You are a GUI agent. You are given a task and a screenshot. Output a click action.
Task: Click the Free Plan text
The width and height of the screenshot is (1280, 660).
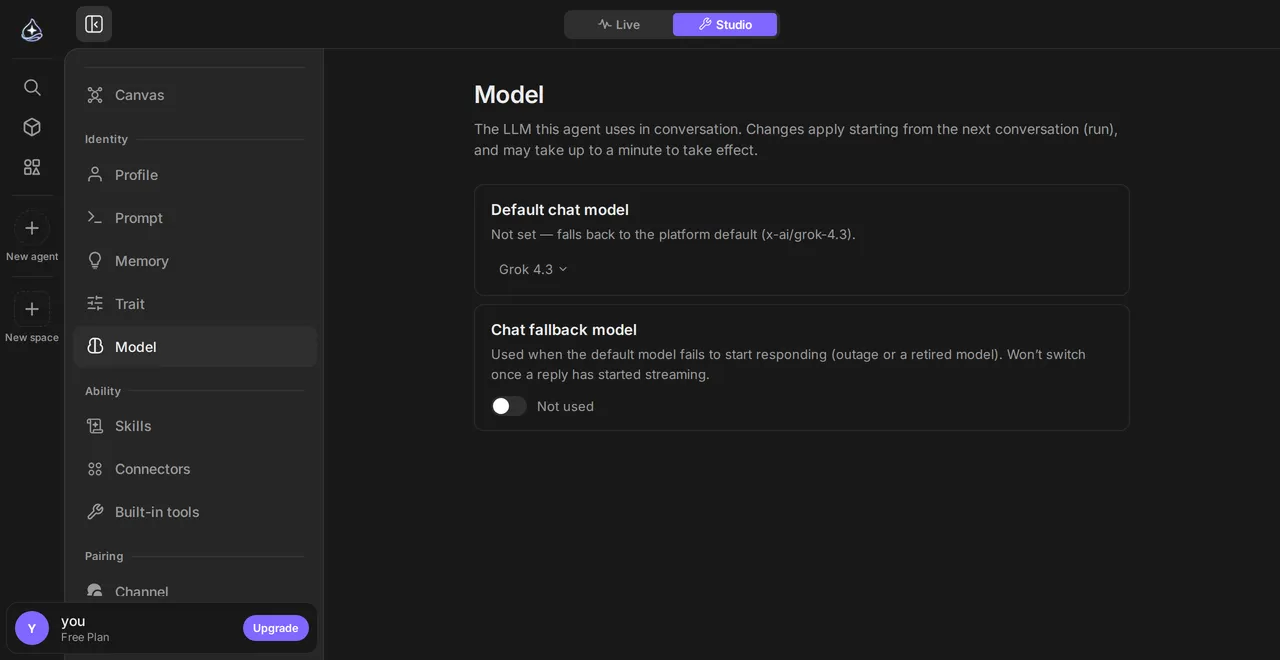pyautogui.click(x=85, y=638)
